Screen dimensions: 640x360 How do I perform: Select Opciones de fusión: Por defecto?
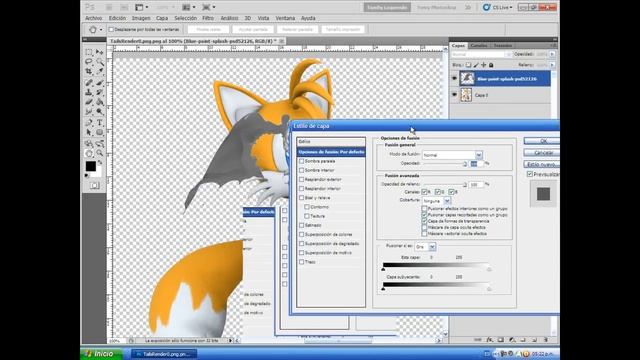[x=331, y=152]
